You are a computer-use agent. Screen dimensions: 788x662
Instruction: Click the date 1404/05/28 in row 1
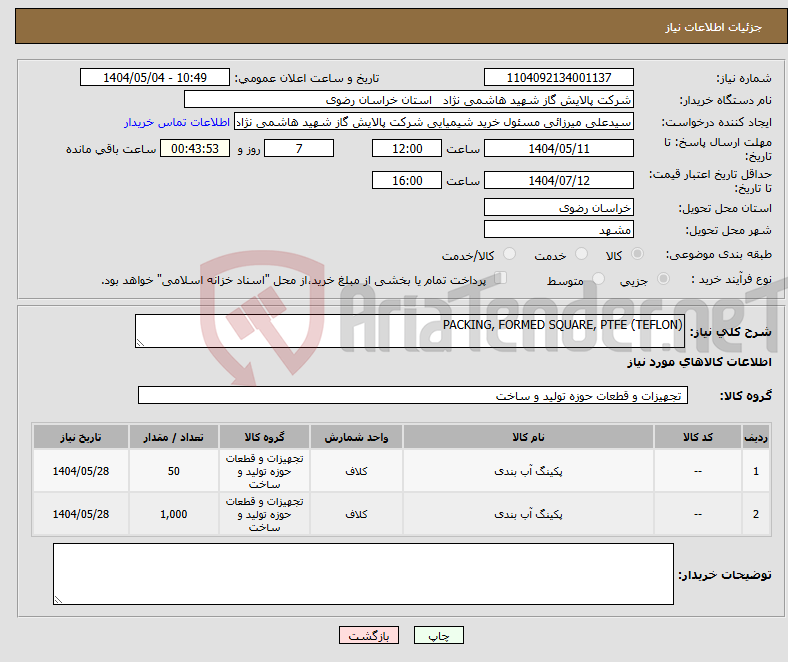(x=81, y=471)
